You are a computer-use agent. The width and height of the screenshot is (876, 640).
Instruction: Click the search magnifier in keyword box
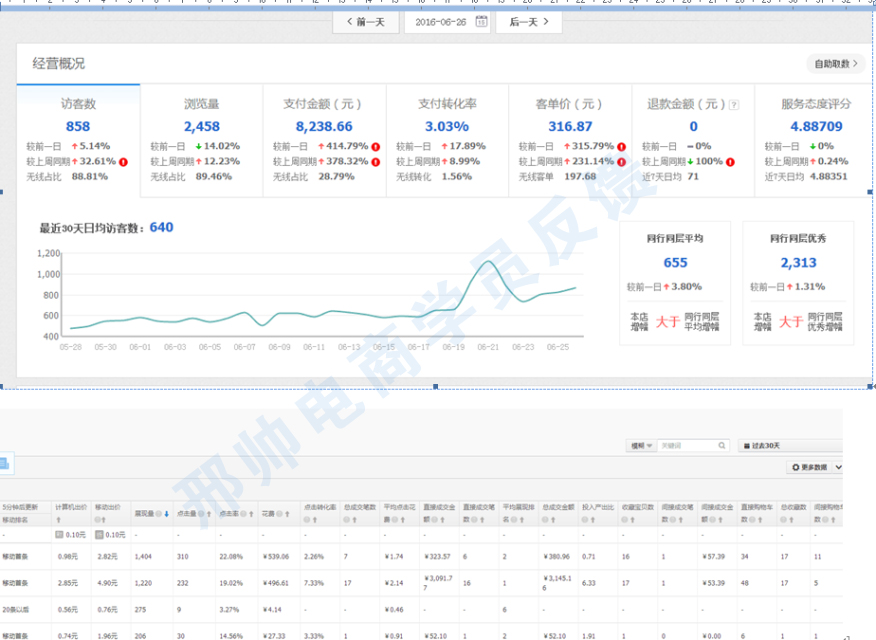721,445
